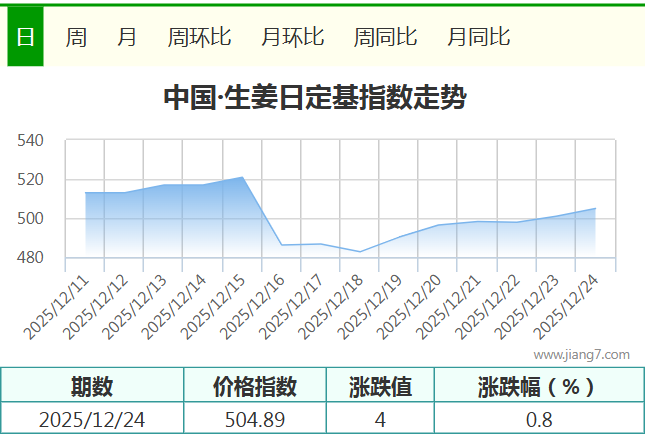
Task: Select the 2025/12/24 date cell in the table
Action: (x=92, y=420)
